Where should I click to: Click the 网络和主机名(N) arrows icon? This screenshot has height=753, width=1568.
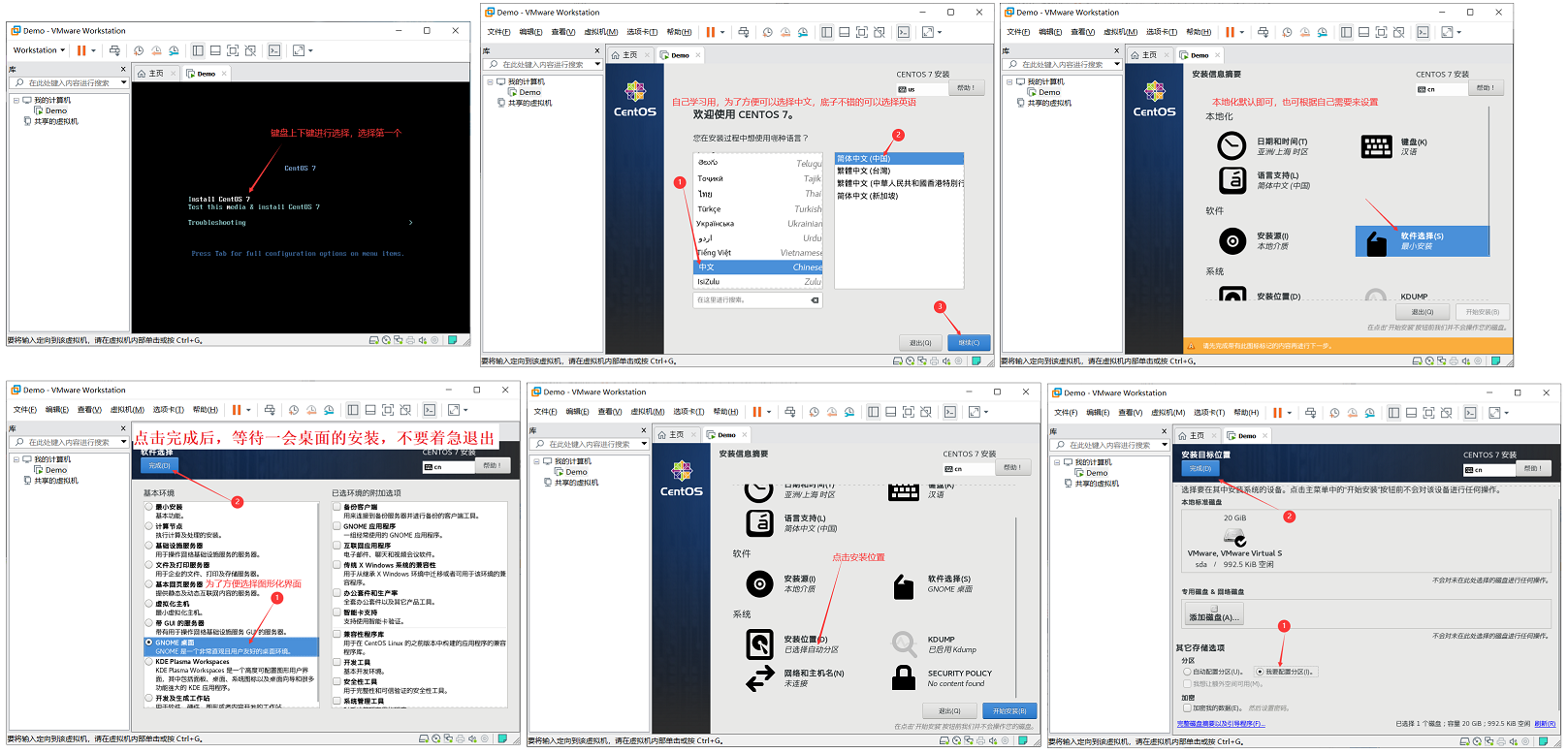click(759, 677)
